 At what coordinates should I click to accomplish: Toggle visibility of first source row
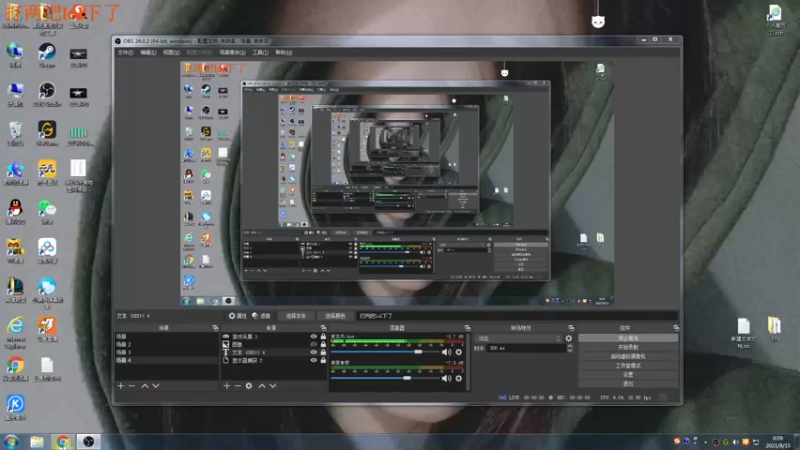[x=314, y=337]
